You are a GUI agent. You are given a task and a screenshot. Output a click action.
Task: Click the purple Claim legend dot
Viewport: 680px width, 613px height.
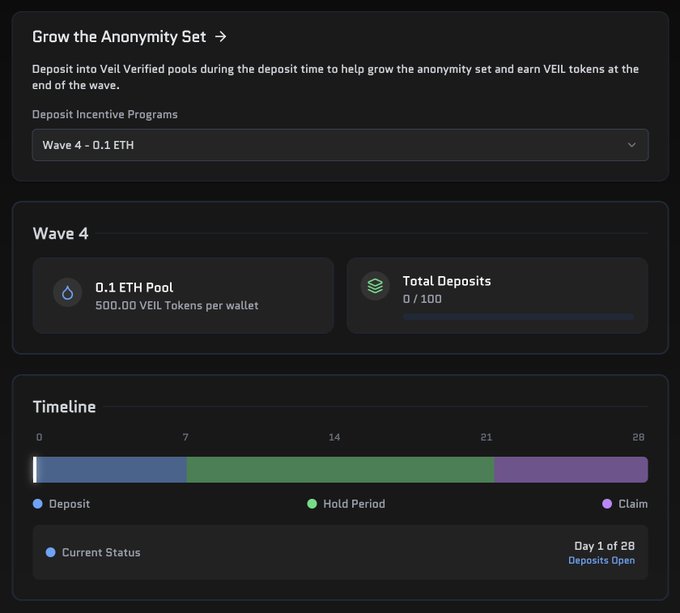pos(607,504)
